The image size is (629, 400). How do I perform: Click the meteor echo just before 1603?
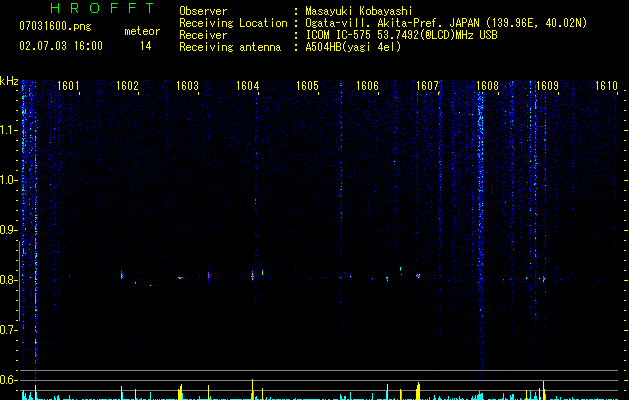click(x=181, y=277)
